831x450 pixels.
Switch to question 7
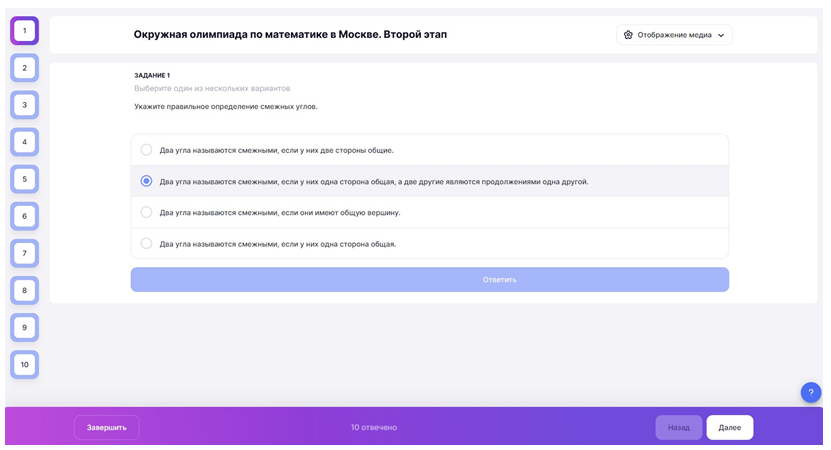[25, 253]
